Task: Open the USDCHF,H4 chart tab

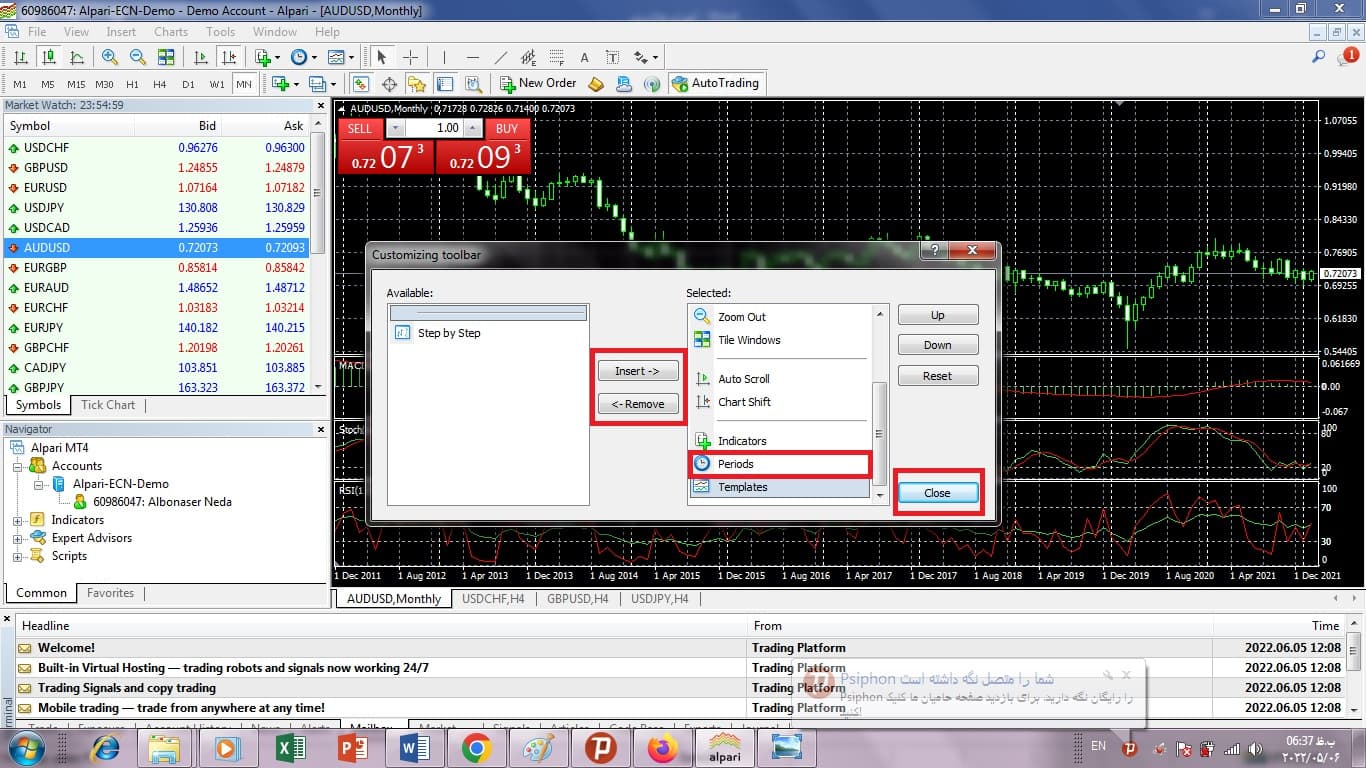Action: tap(493, 599)
